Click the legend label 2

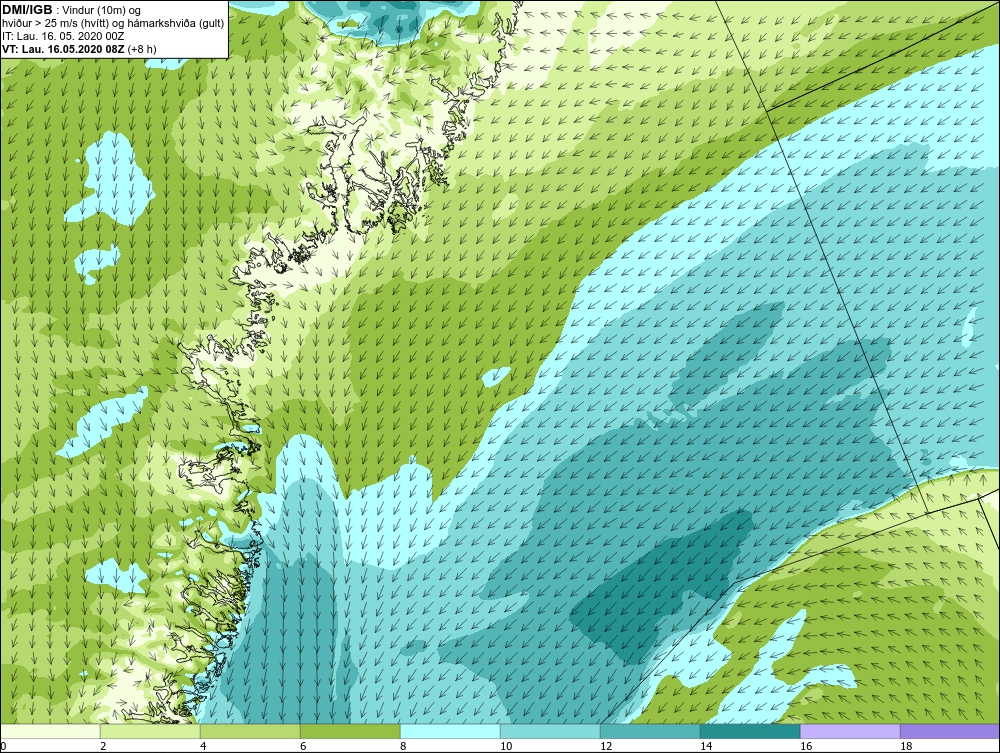click(x=103, y=746)
